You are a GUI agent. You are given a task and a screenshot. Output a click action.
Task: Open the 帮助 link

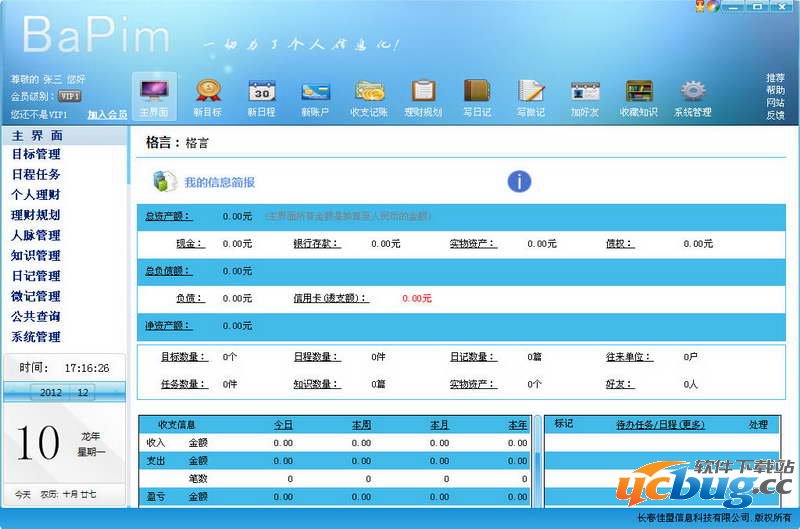(775, 90)
